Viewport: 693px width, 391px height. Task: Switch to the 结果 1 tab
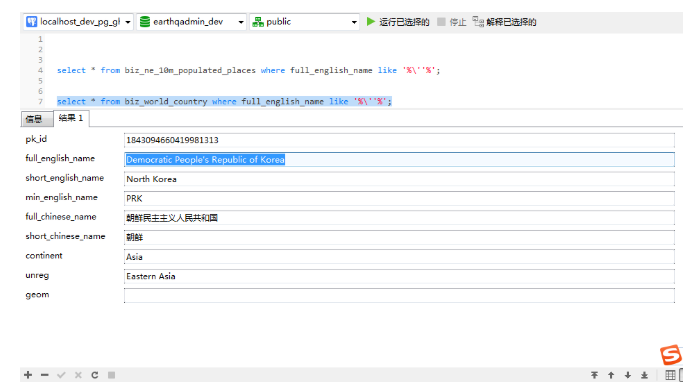click(x=71, y=118)
